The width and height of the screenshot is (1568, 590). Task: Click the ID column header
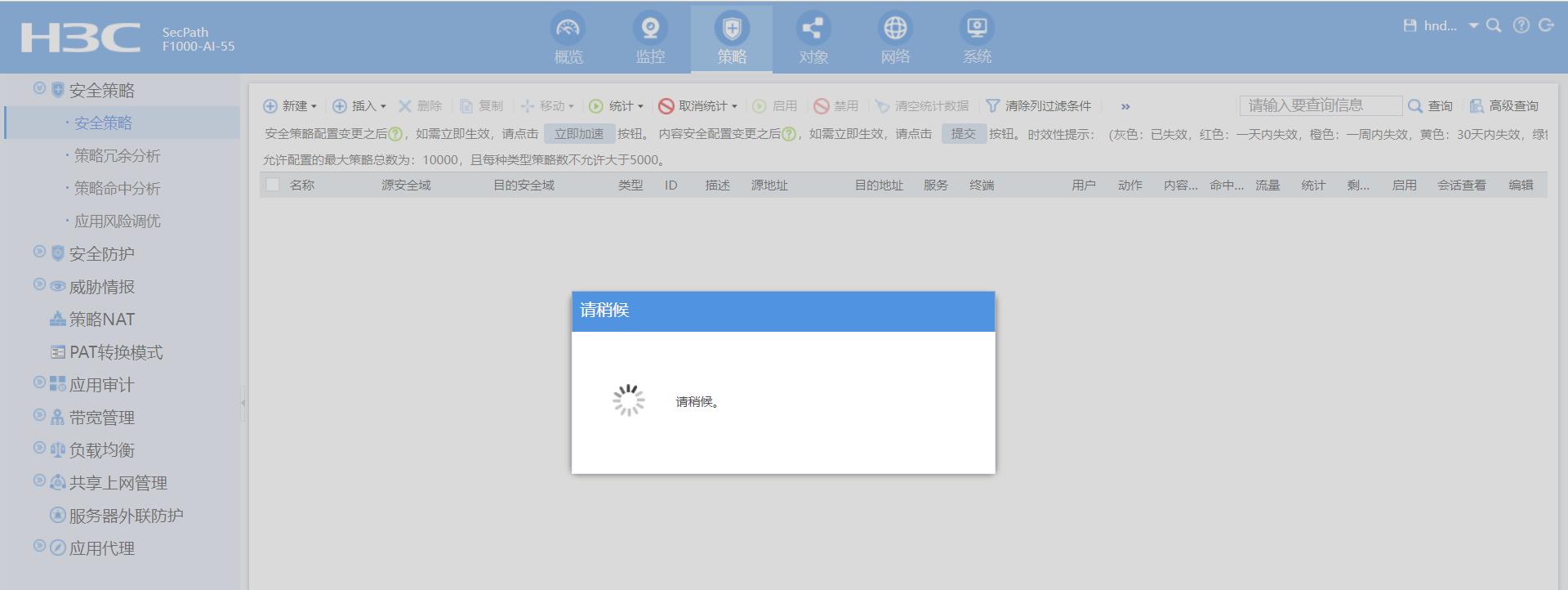(x=670, y=185)
